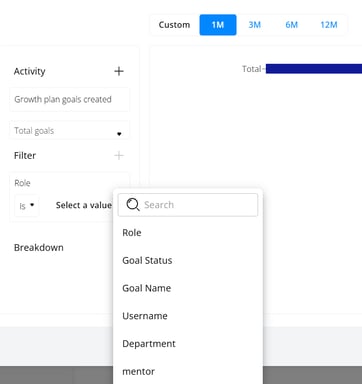Click into the Search input field
This screenshot has width=362, height=384.
click(188, 205)
